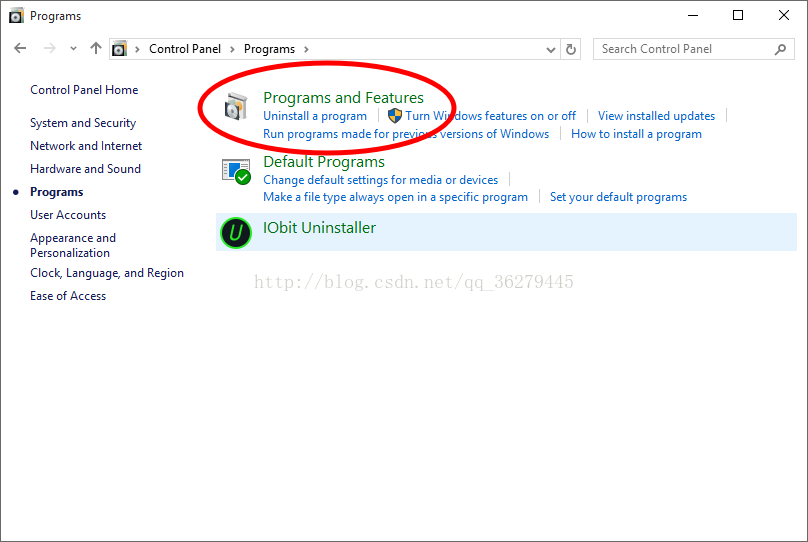The height and width of the screenshot is (542, 808).
Task: Open the Programs and Features icon
Action: tap(236, 106)
